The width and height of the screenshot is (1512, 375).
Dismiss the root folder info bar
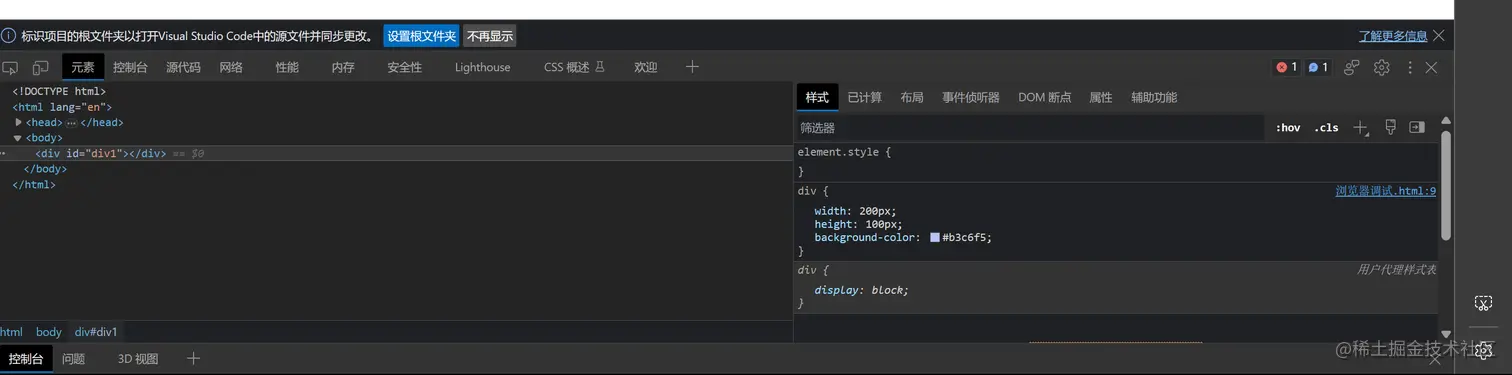1438,35
